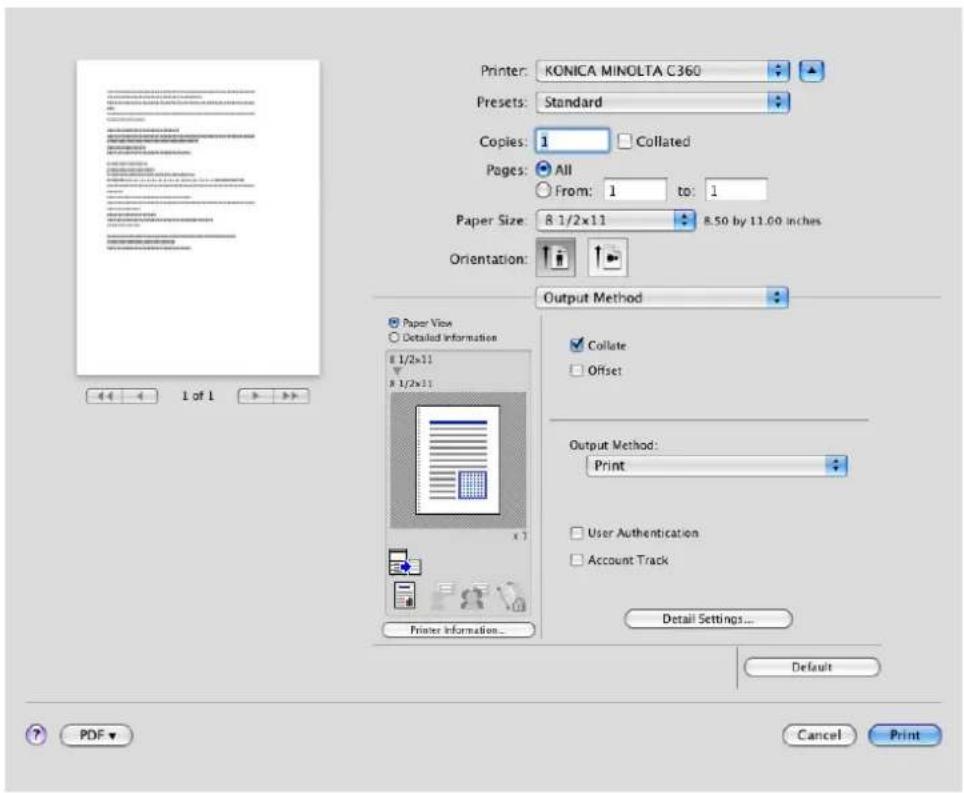
Task: Enable User Authentication checkbox
Action: coord(576,532)
